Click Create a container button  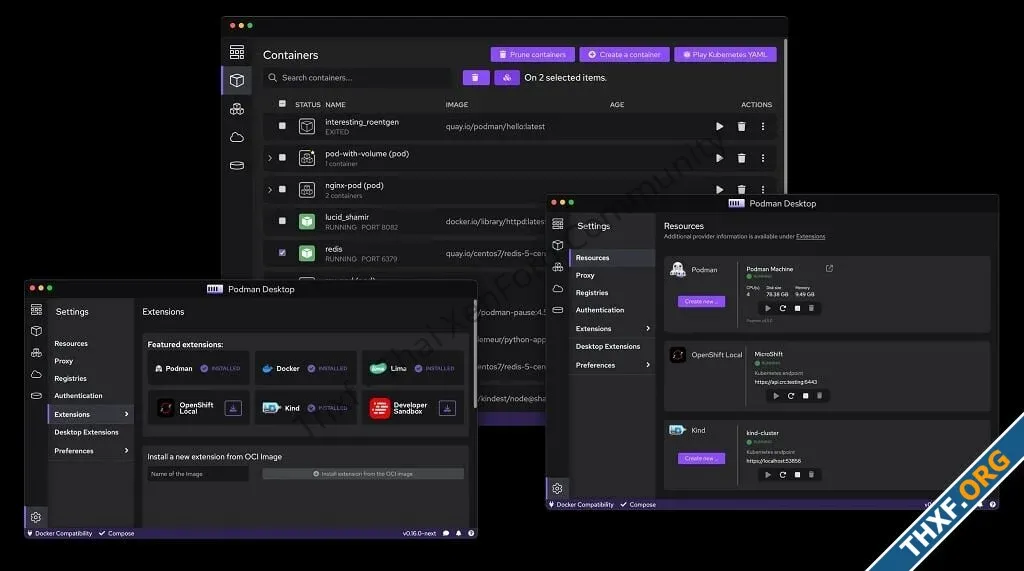coord(624,55)
